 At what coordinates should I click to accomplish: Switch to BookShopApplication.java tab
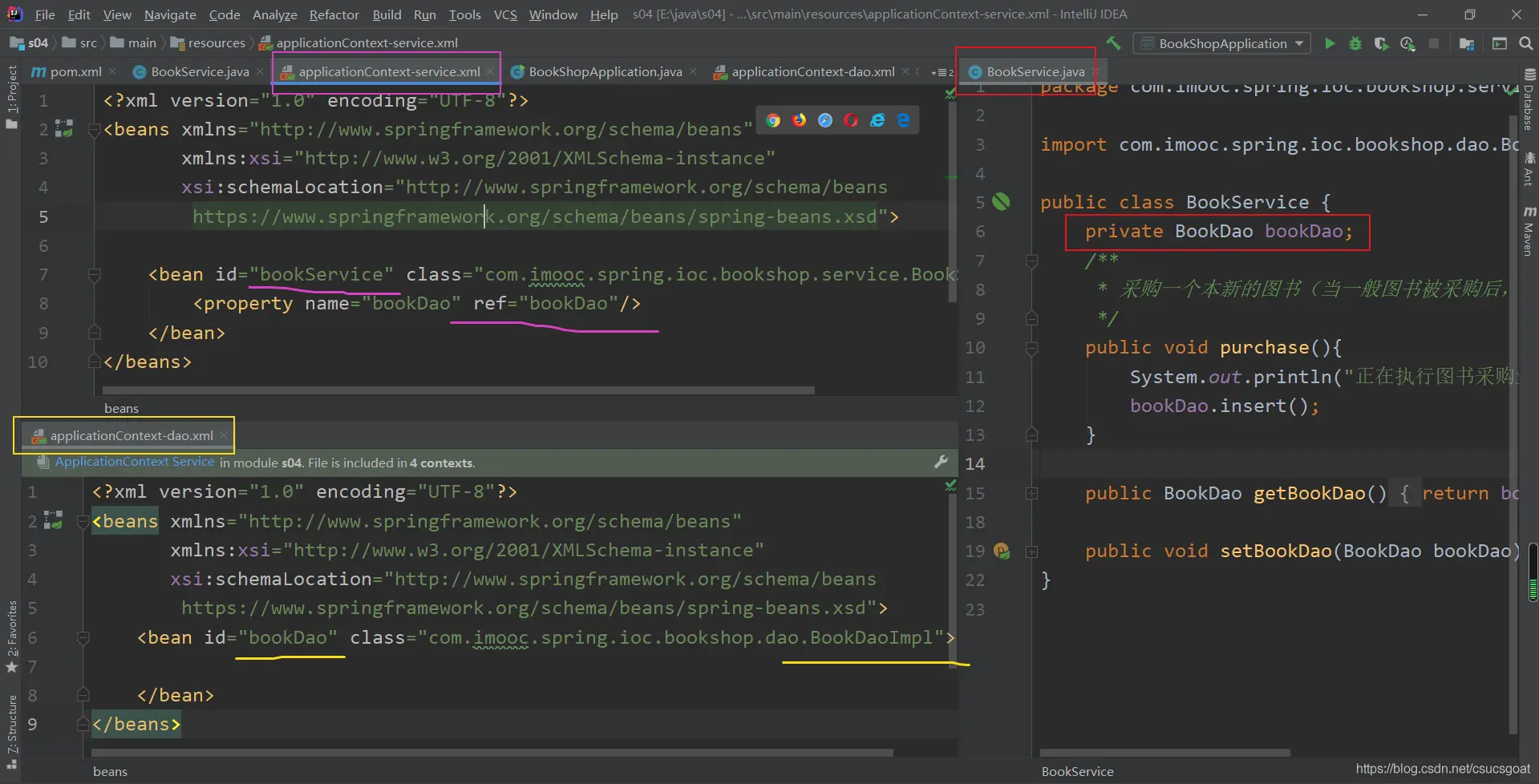tap(605, 72)
